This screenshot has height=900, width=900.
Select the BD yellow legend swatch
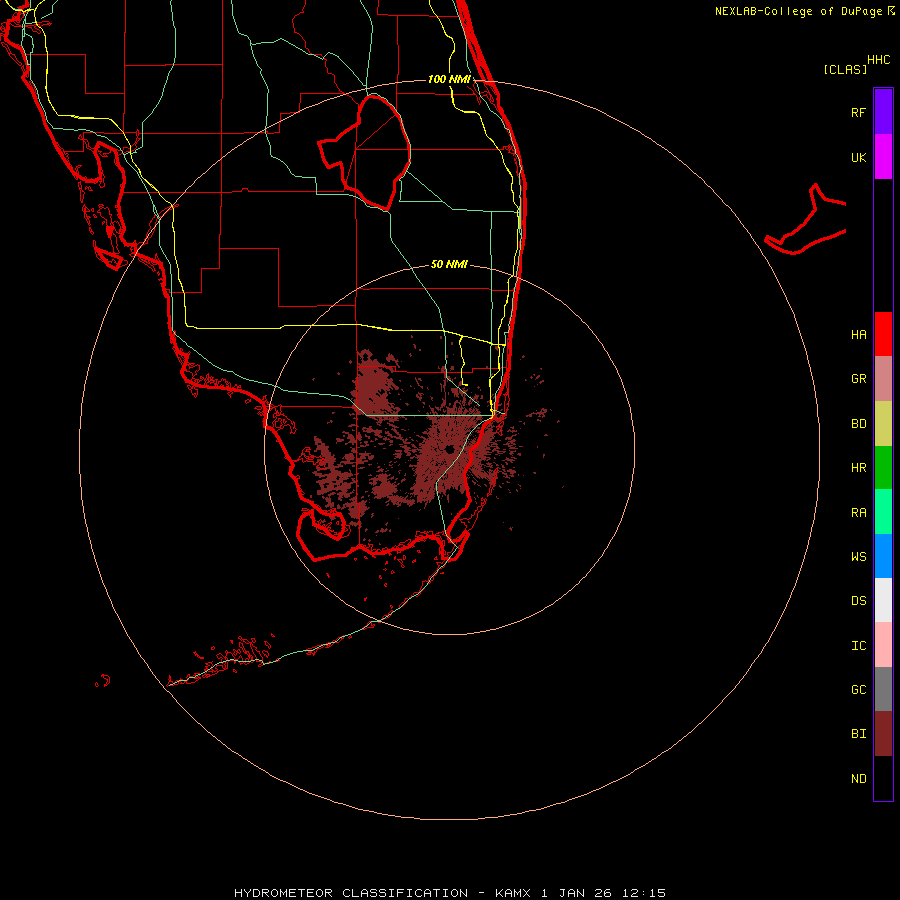click(x=883, y=423)
